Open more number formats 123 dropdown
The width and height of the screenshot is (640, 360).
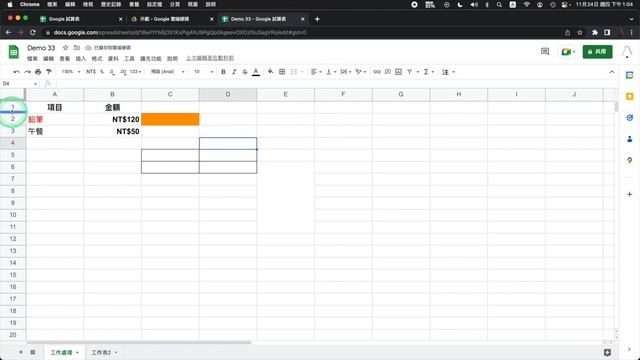coord(135,72)
